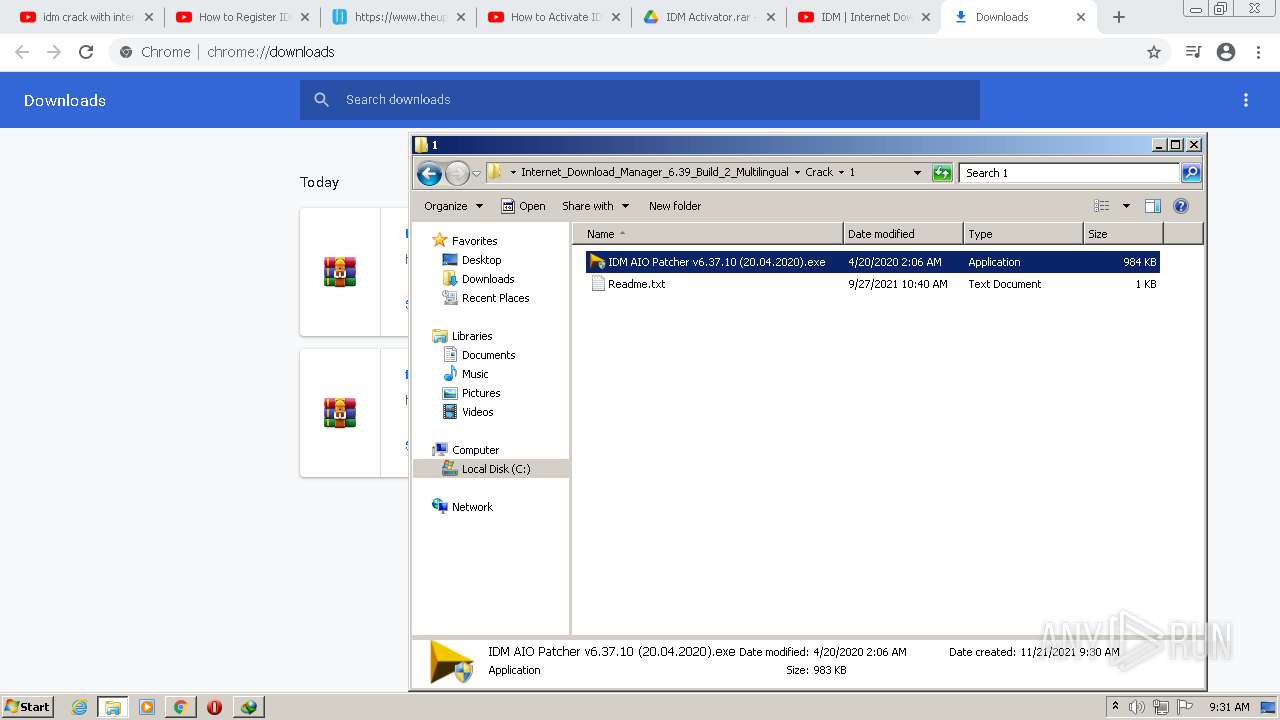The height and width of the screenshot is (720, 1280).
Task: Launch Internet Explorer from taskbar
Action: coord(80,707)
